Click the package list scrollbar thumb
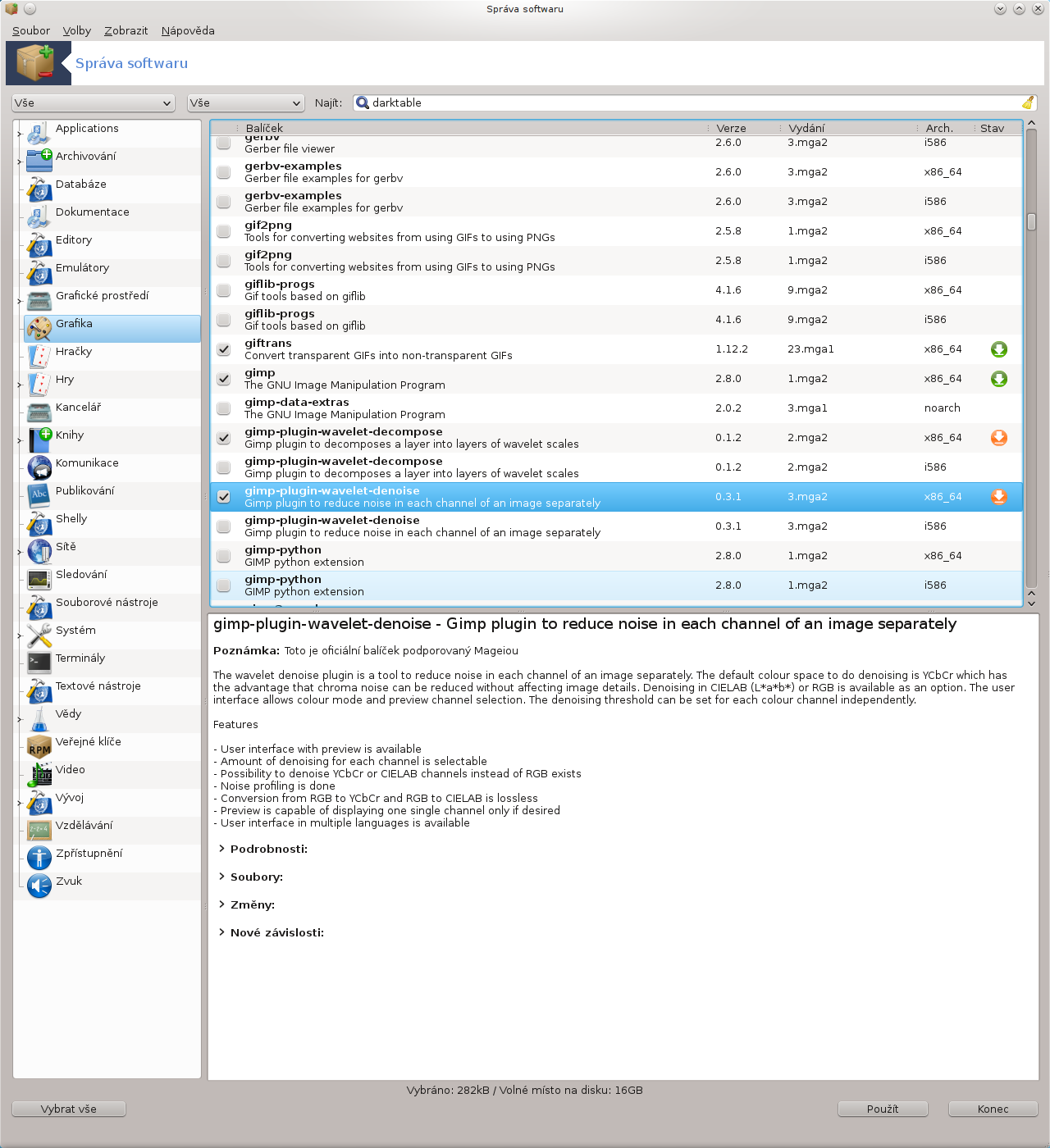This screenshot has width=1050, height=1148. [x=1032, y=221]
